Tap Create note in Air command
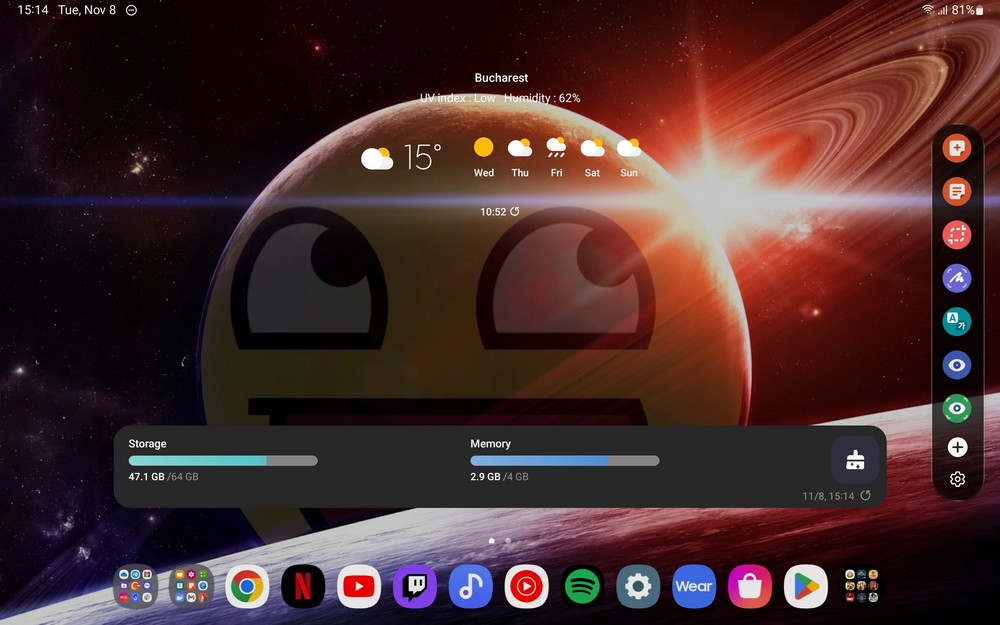The height and width of the screenshot is (625, 1000). pyautogui.click(x=957, y=149)
